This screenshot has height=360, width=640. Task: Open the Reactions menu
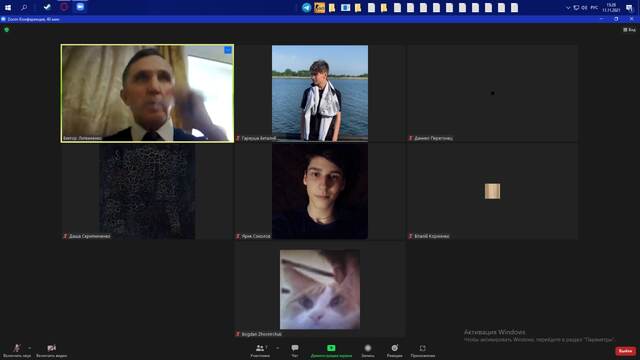click(x=394, y=351)
